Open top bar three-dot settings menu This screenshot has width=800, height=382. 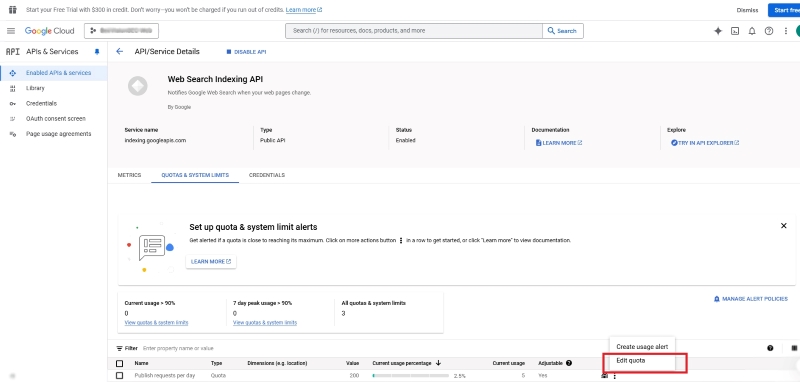tap(786, 31)
